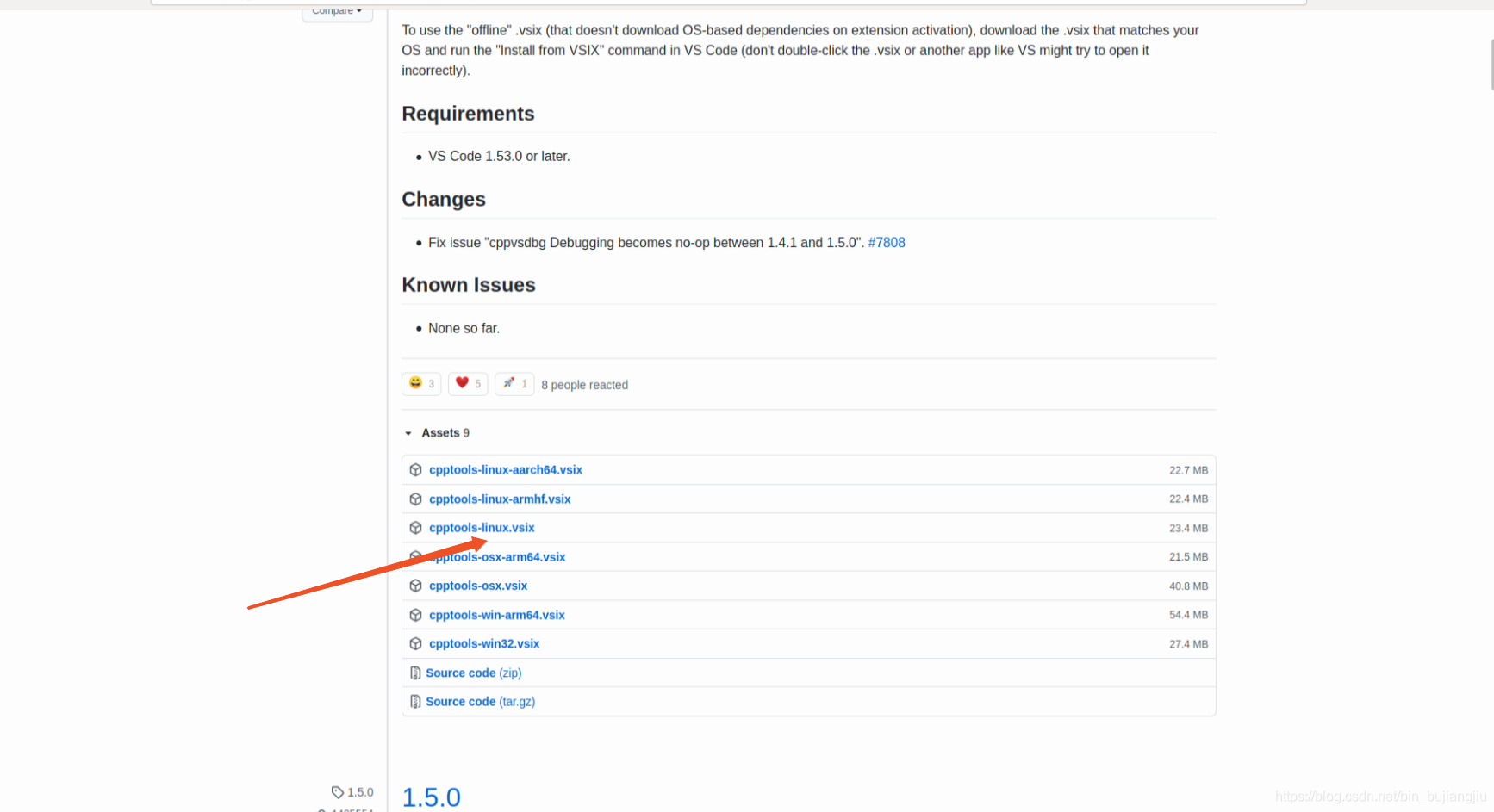Click package icon beside cpptools-win32.vsix
1494x812 pixels.
click(x=415, y=644)
